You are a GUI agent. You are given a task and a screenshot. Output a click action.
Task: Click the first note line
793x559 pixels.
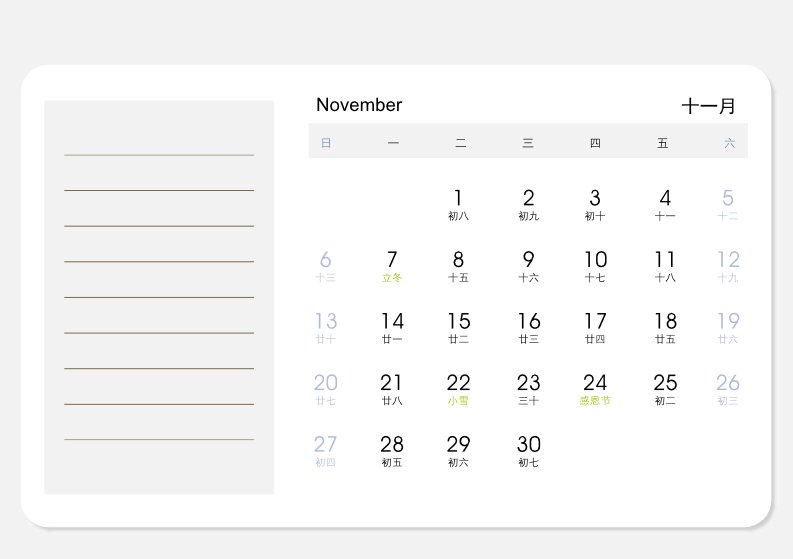159,155
